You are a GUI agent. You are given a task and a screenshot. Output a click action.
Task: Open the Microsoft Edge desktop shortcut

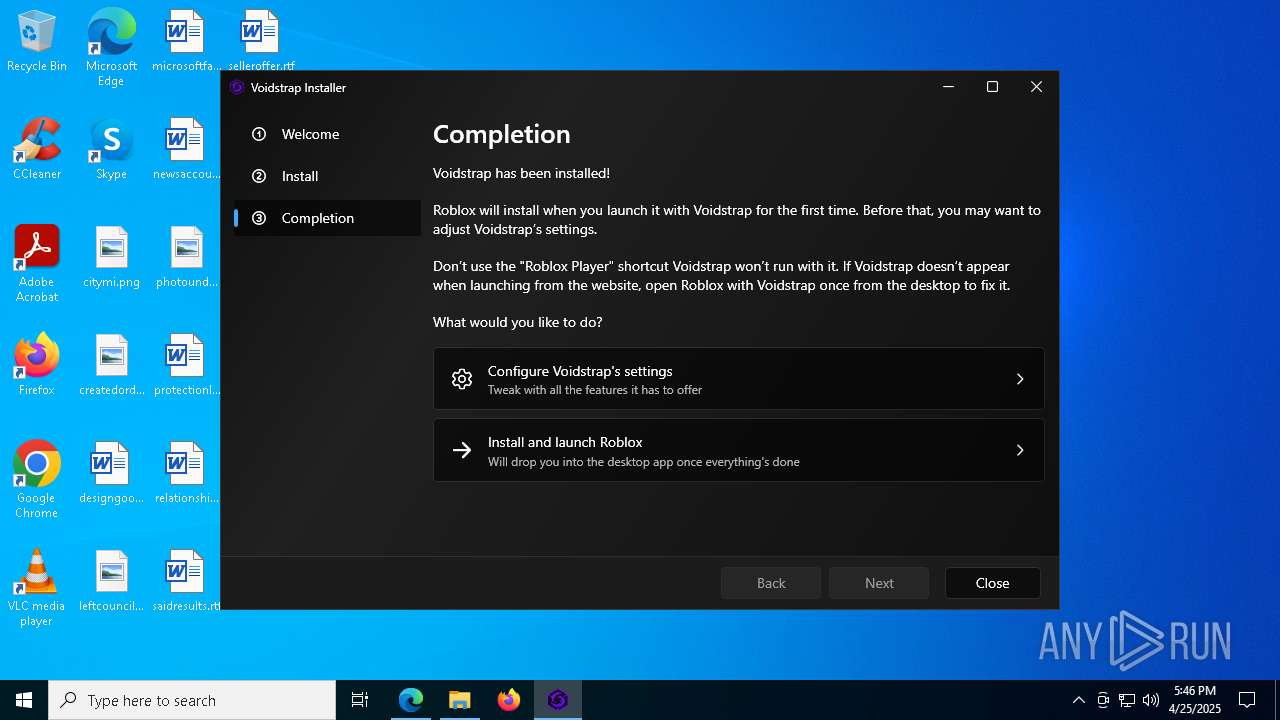[111, 48]
